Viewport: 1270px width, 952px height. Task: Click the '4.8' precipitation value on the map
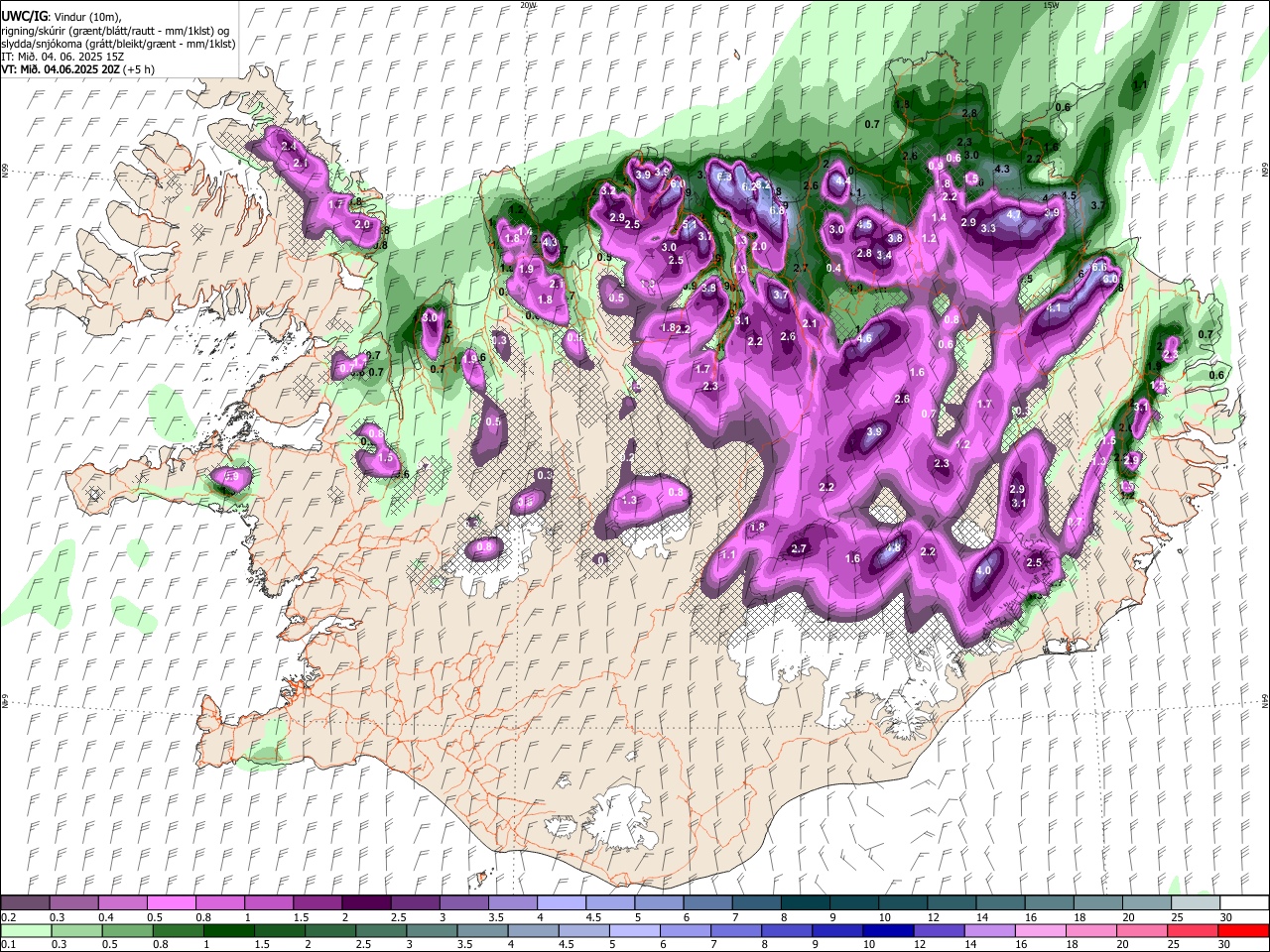[x=893, y=546]
